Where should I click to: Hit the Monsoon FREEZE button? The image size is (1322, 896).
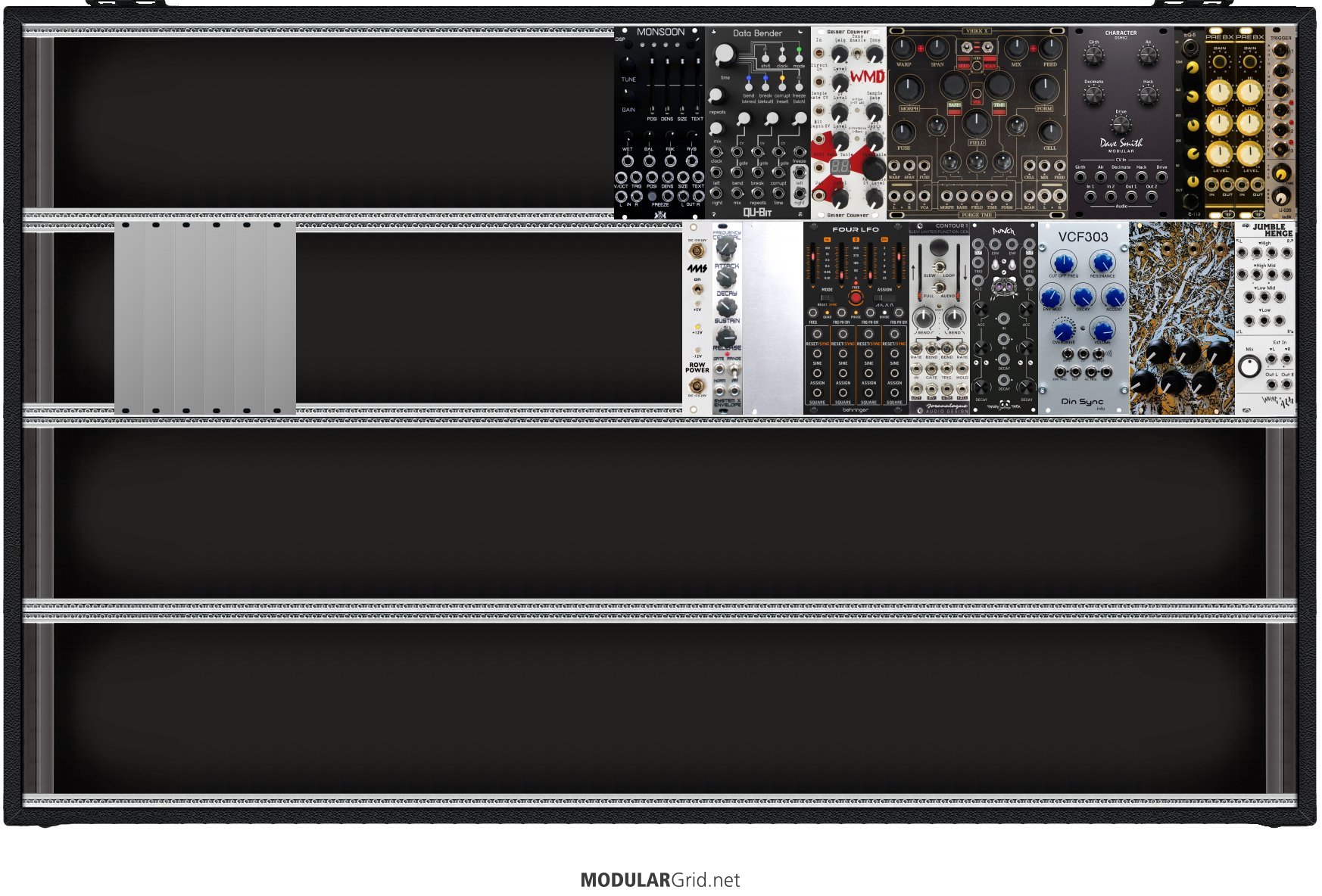pyautogui.click(x=652, y=197)
